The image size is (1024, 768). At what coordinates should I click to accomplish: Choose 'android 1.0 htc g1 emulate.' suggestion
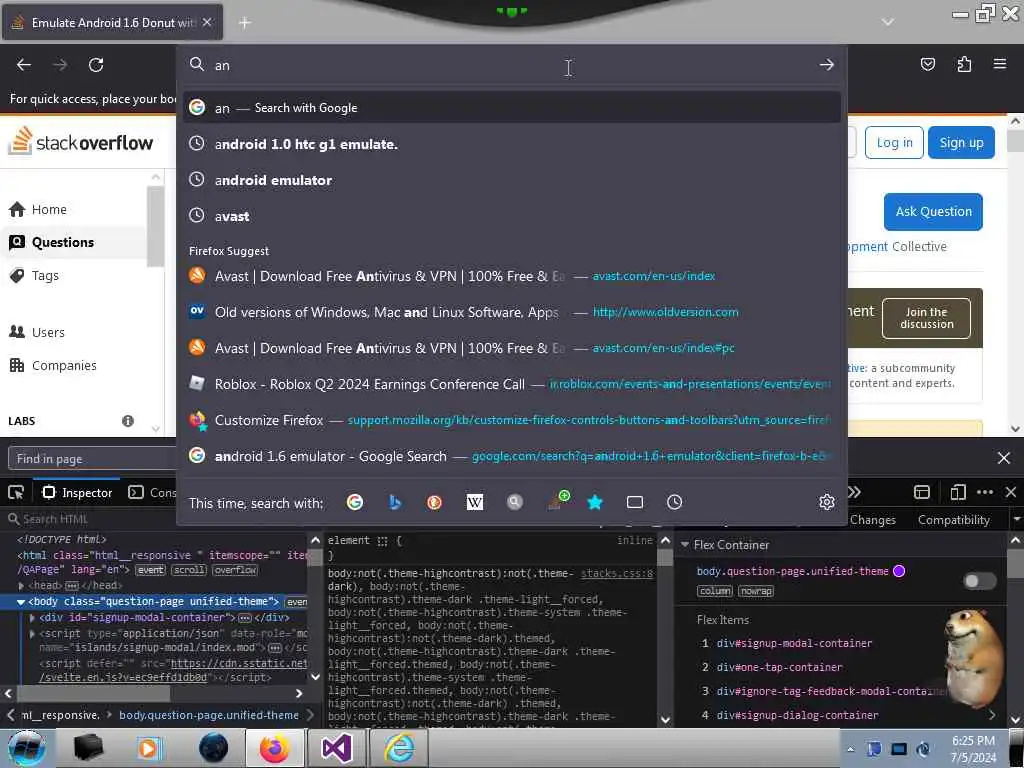pos(511,144)
